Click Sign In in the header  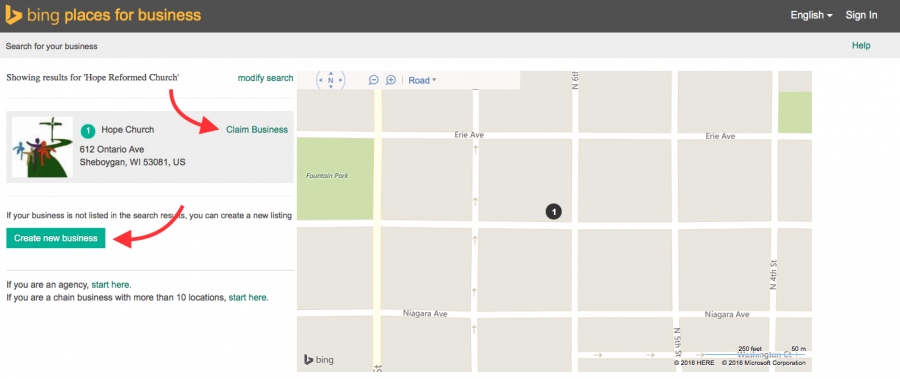[x=861, y=16]
